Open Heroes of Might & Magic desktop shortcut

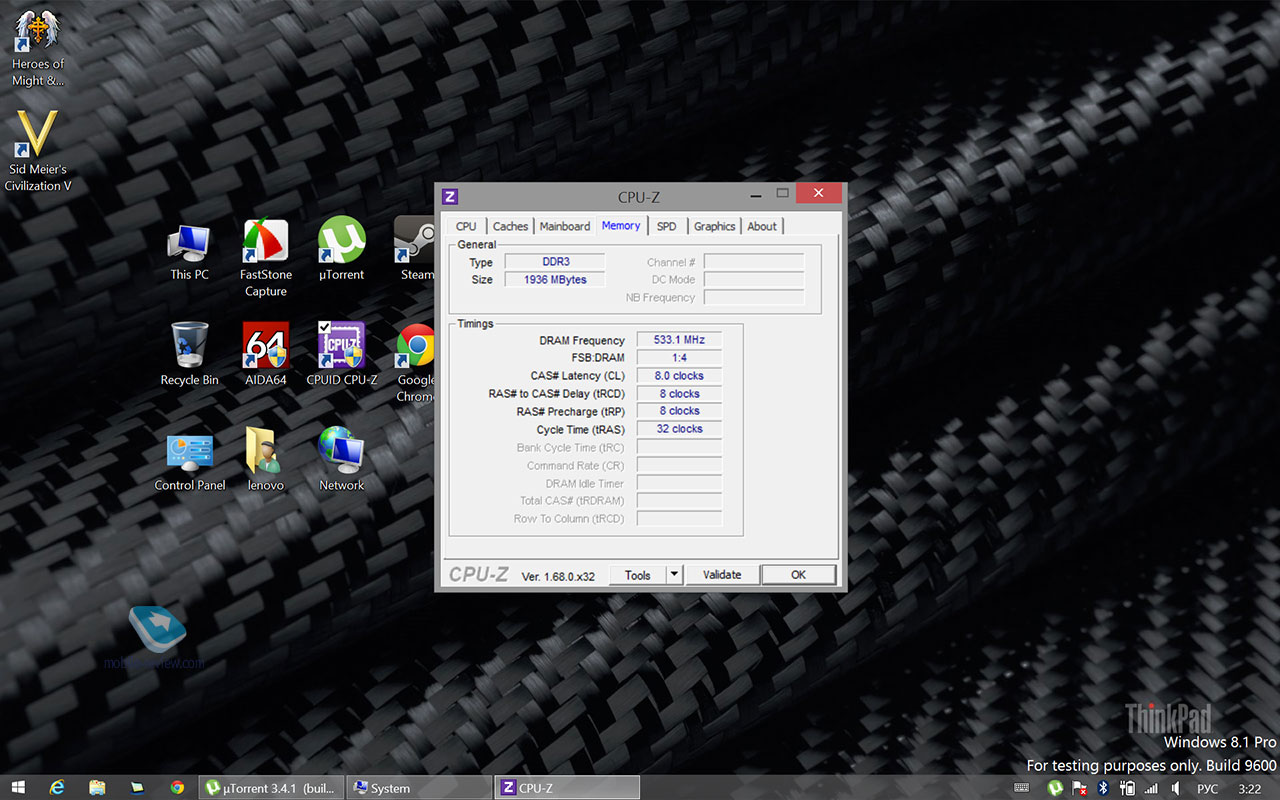click(38, 48)
